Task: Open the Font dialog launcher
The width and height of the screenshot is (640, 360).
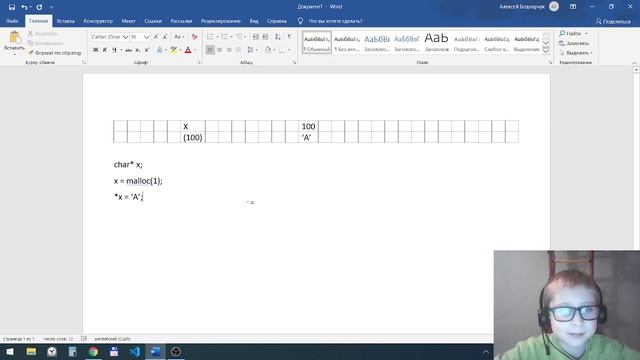Action: [x=199, y=62]
